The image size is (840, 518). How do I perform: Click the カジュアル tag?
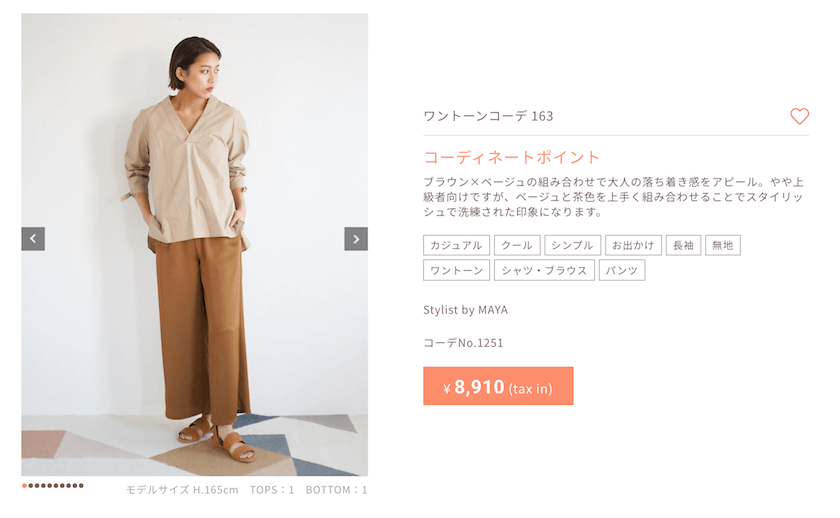456,245
